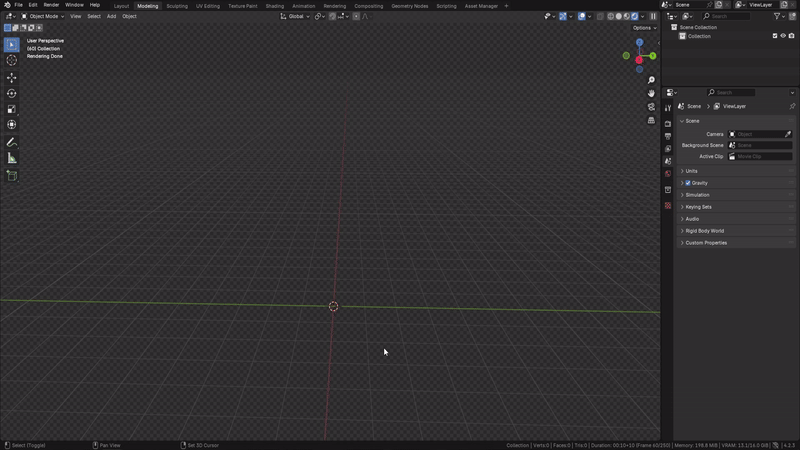Switch to the Shading workspace tab

pos(274,6)
